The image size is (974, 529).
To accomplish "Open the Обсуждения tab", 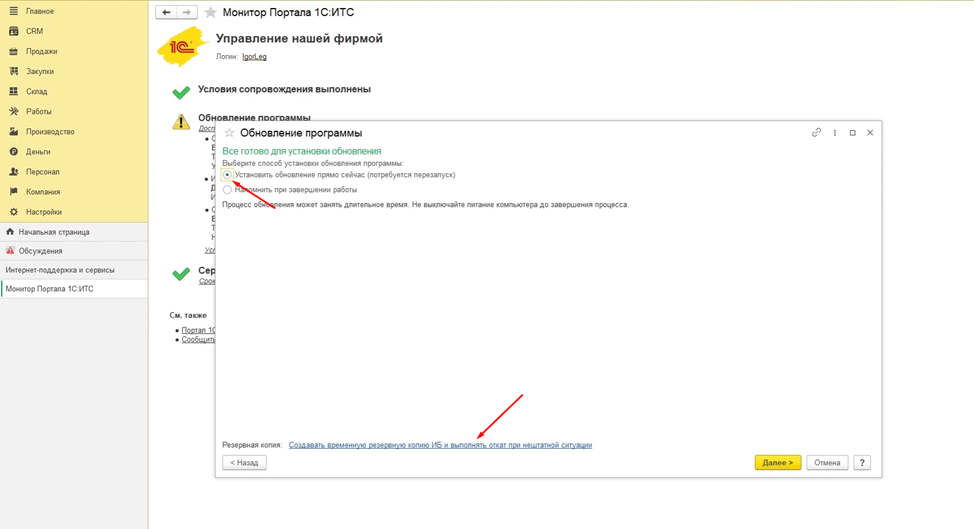I will tap(74, 251).
